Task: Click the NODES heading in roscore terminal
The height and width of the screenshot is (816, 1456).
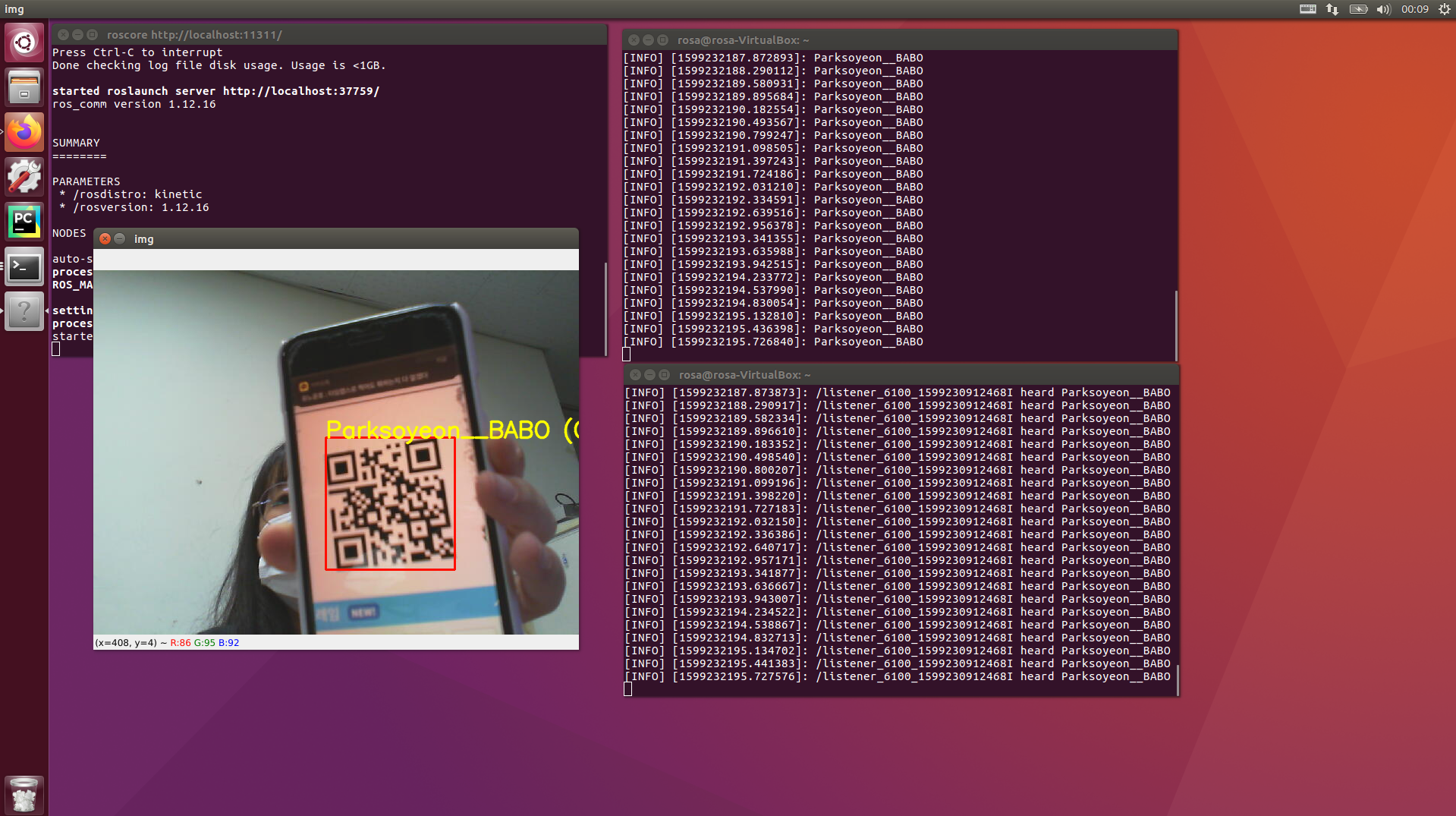Action: pos(69,233)
